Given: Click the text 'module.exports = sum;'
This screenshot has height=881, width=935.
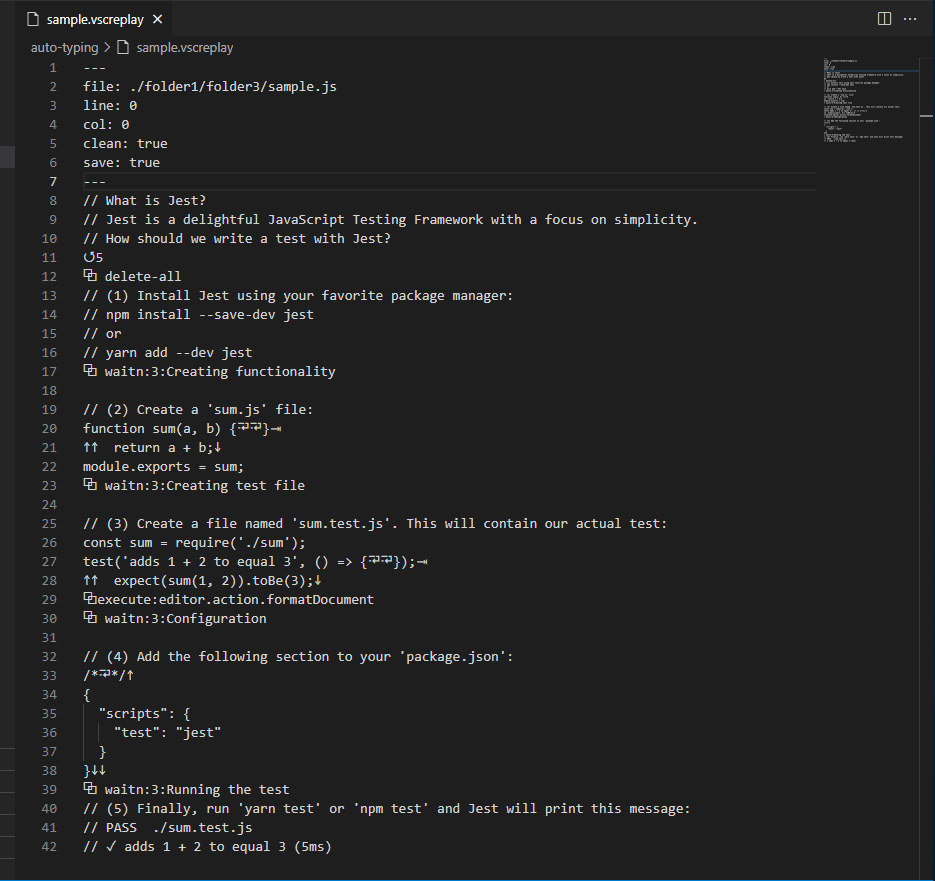Looking at the screenshot, I should [163, 467].
